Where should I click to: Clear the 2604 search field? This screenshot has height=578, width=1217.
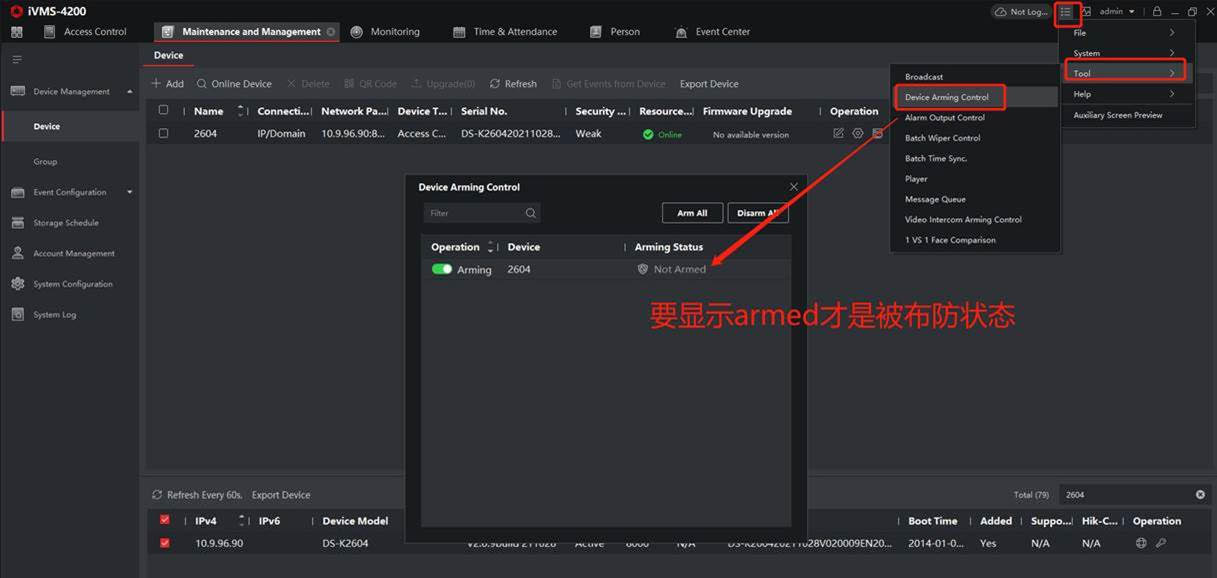[1200, 495]
